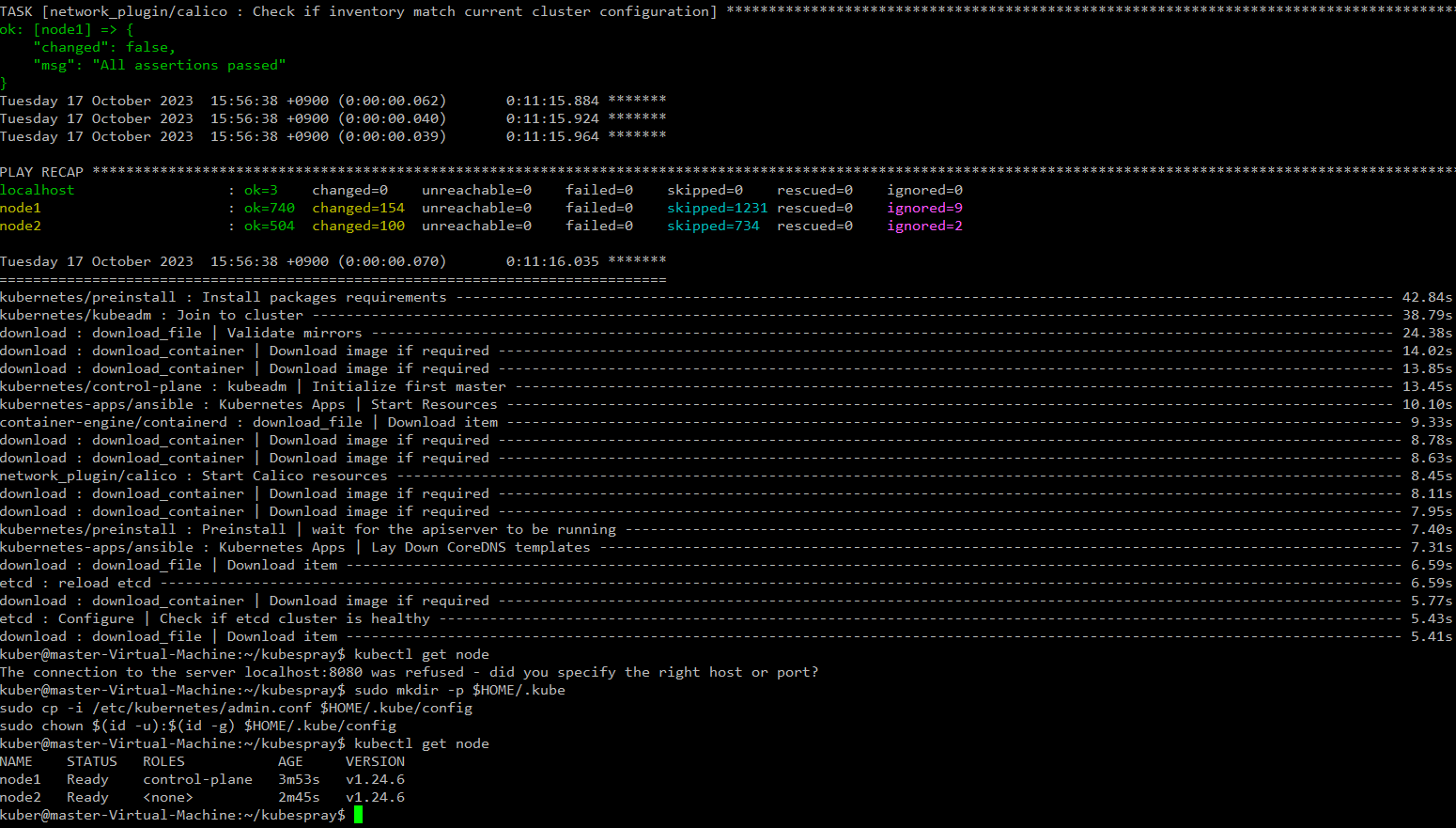The image size is (1456, 828).
Task: Select '0:11:16.035' elapsed time value
Action: coord(552,261)
